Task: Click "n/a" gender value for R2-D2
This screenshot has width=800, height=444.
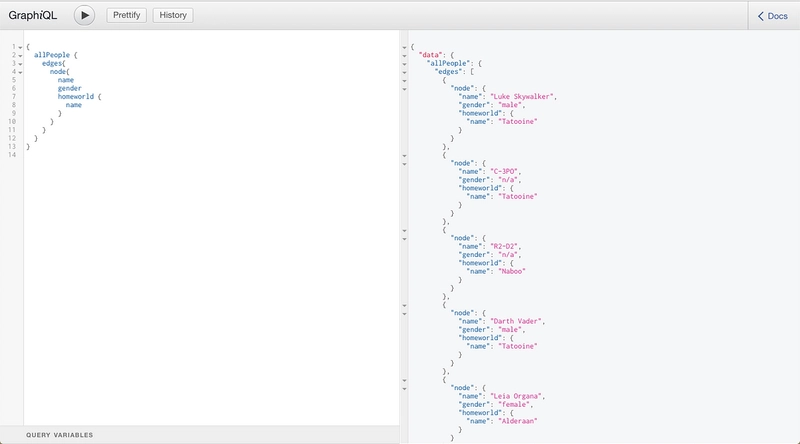Action: pyautogui.click(x=508, y=255)
